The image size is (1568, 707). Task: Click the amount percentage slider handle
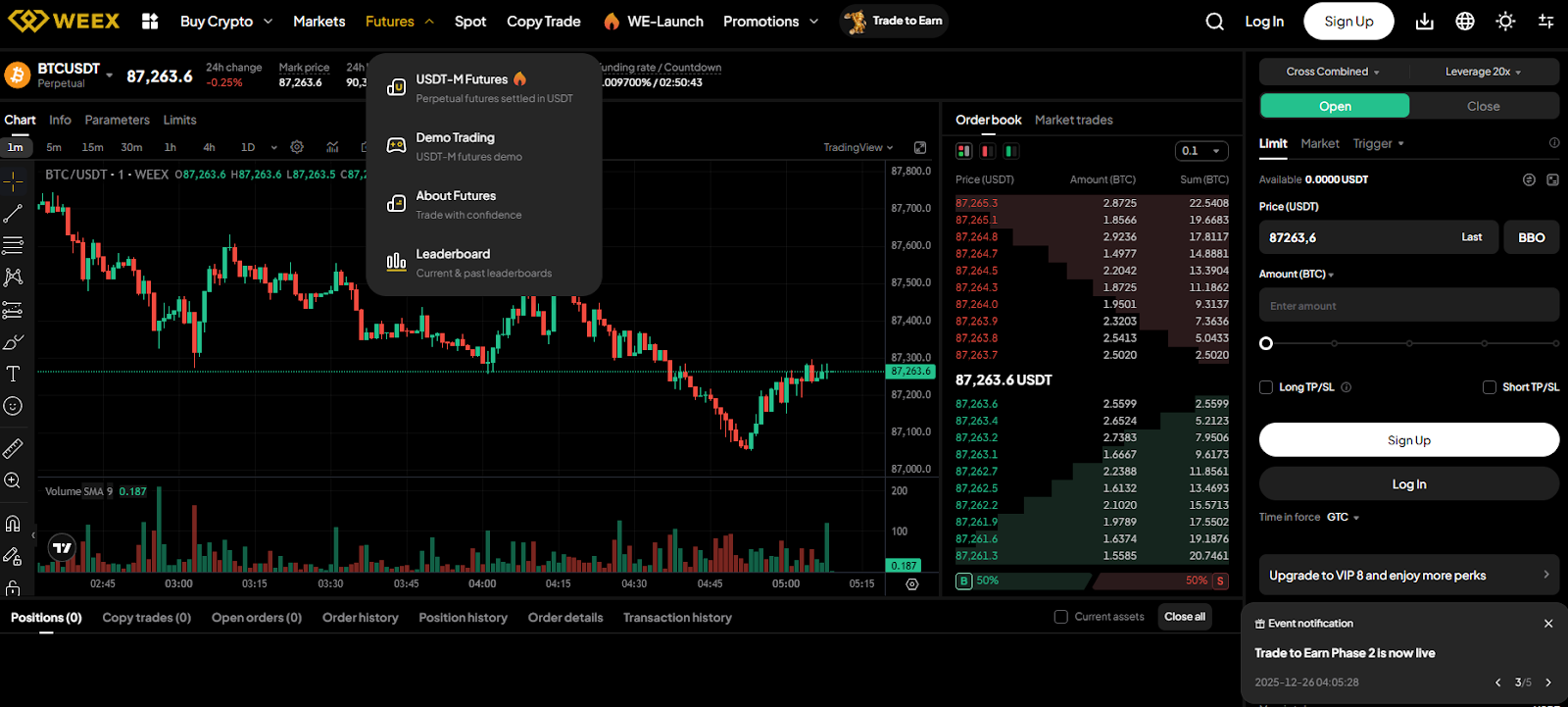coord(1266,343)
